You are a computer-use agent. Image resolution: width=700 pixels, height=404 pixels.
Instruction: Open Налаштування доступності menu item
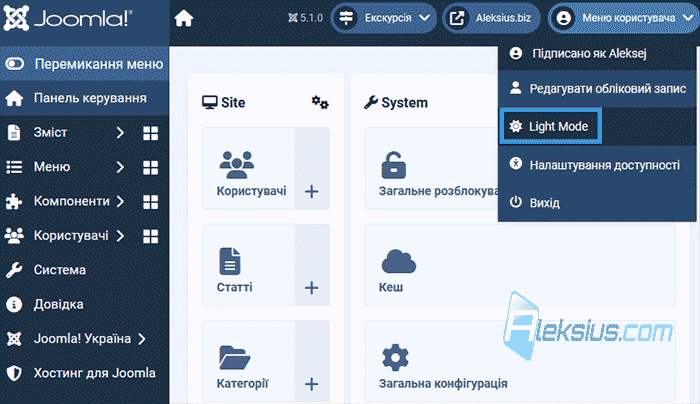[597, 165]
